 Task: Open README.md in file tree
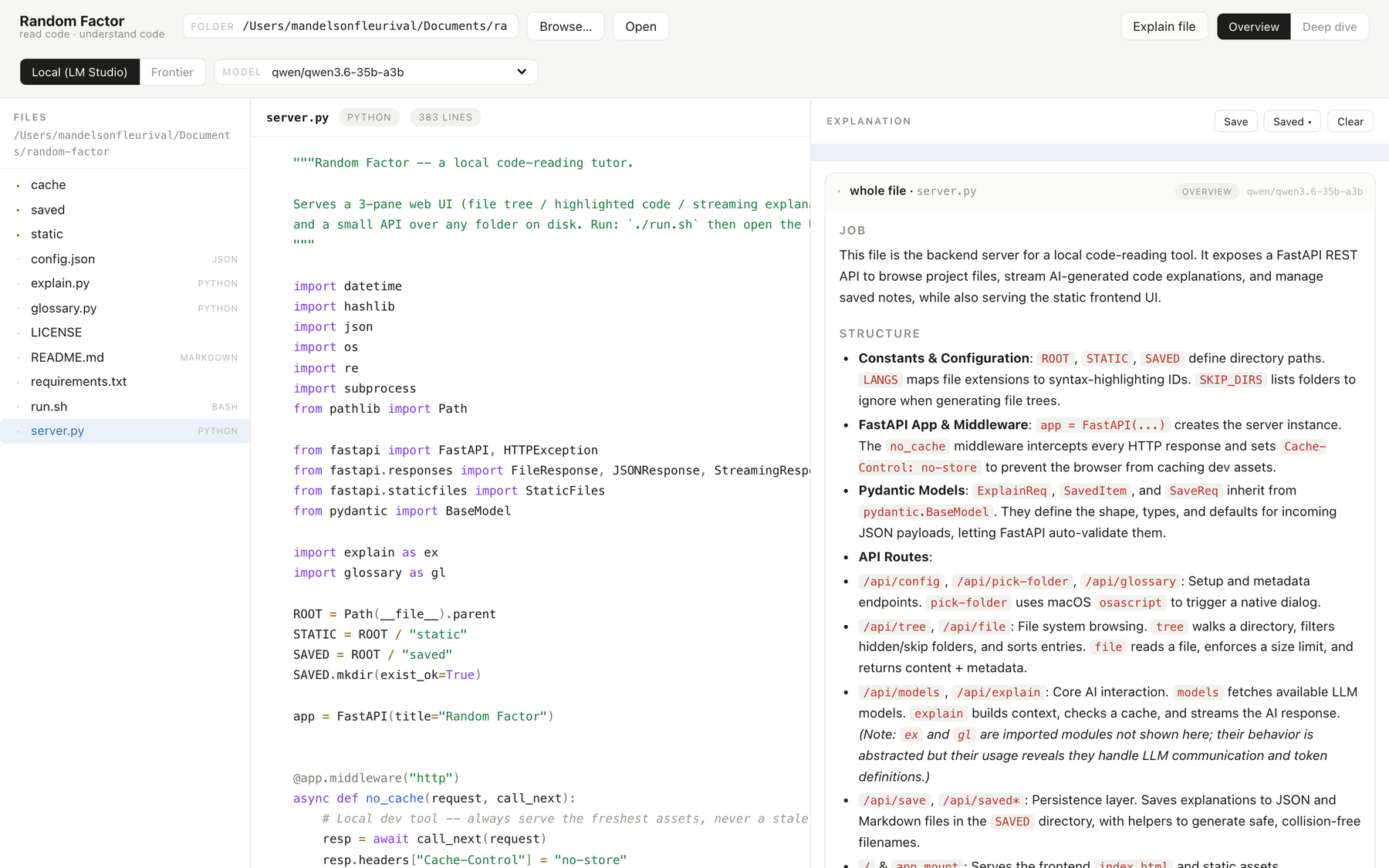coord(125,357)
